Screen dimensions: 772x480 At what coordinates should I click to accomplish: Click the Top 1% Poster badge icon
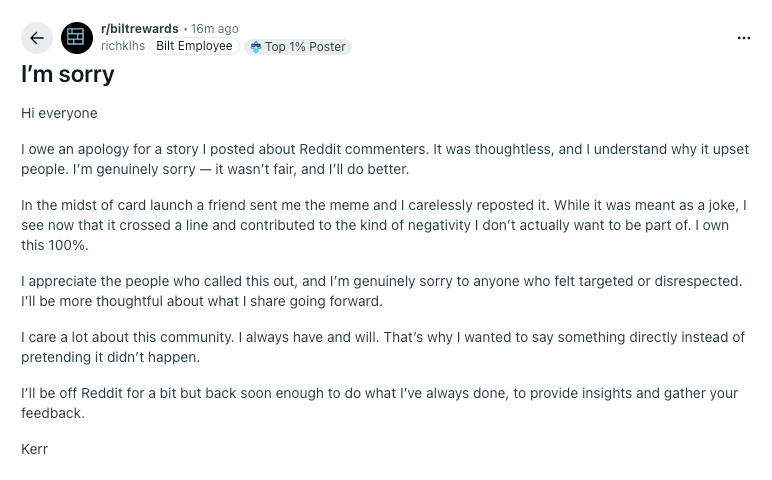pyautogui.click(x=256, y=47)
